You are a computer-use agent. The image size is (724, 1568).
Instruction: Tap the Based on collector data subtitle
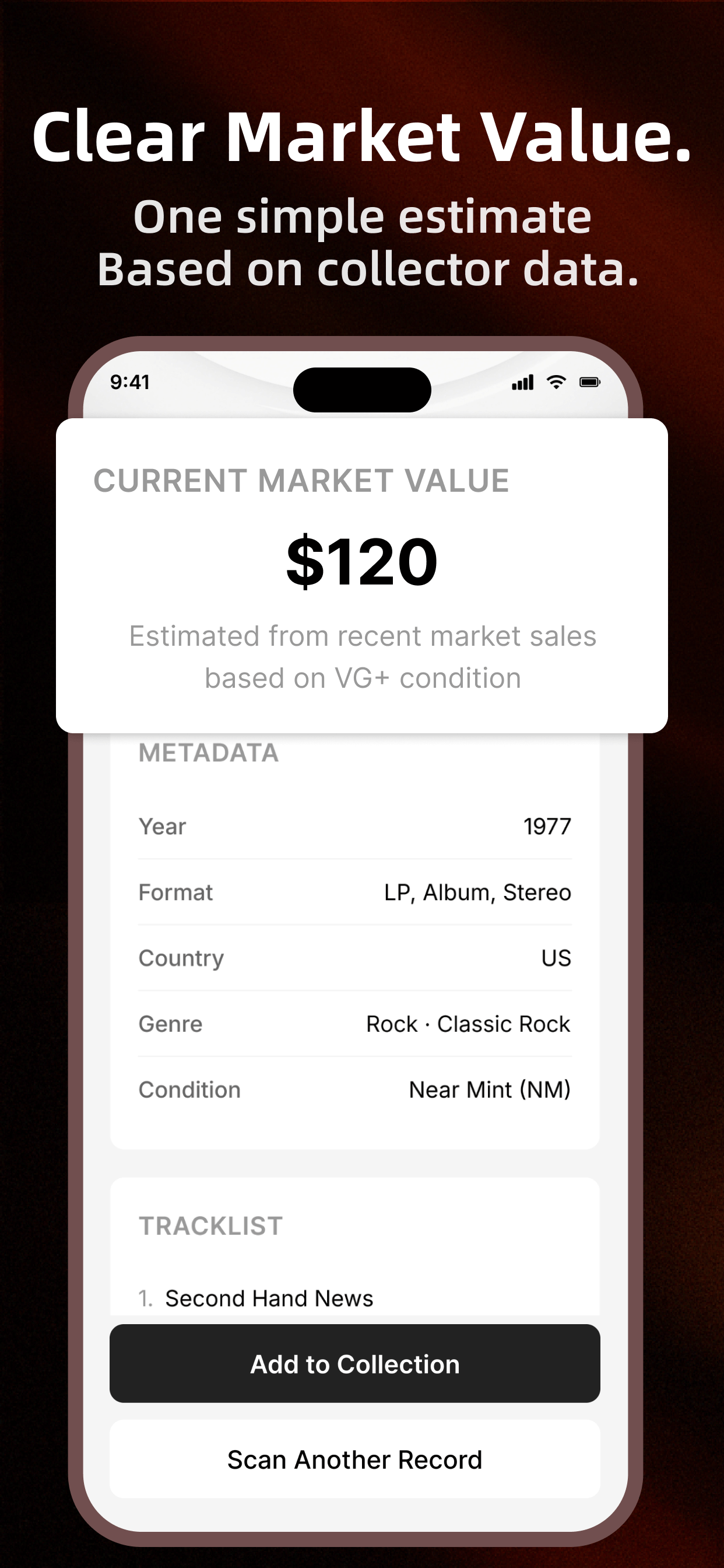coord(368,268)
